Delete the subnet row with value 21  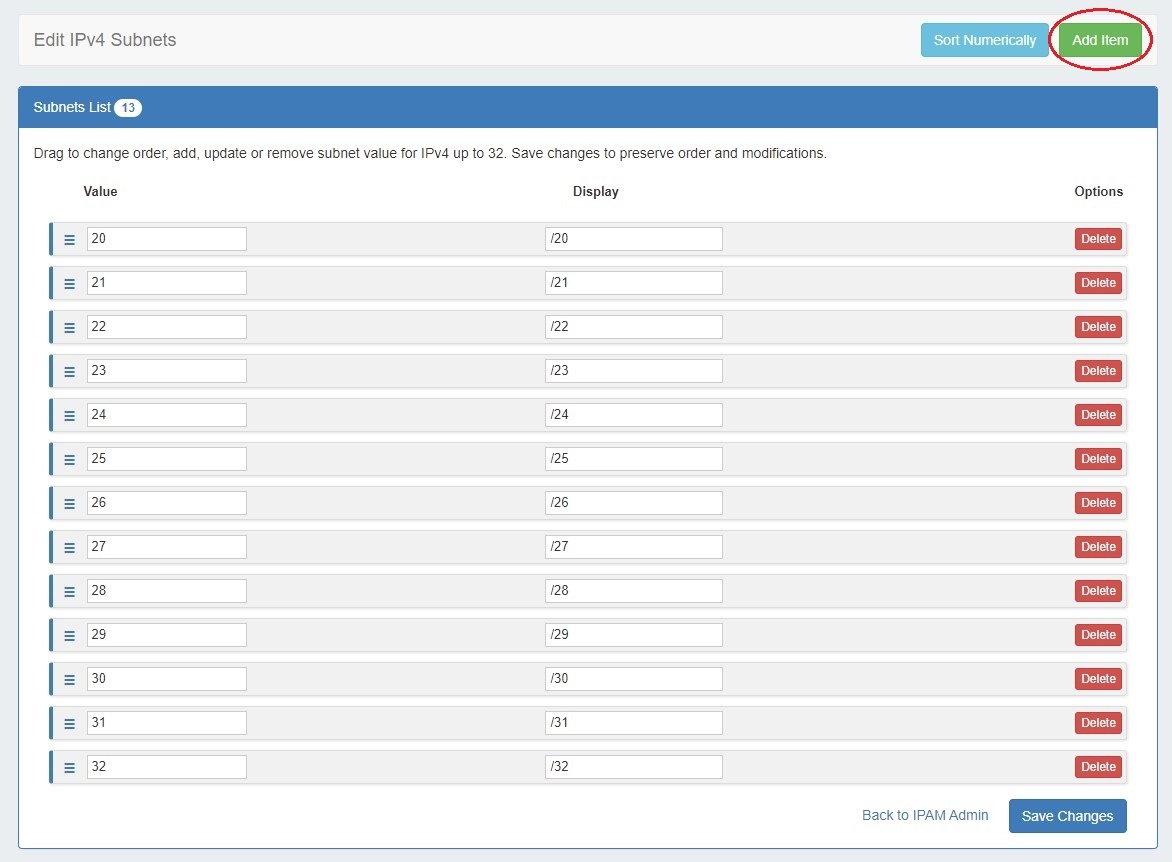pos(1098,283)
